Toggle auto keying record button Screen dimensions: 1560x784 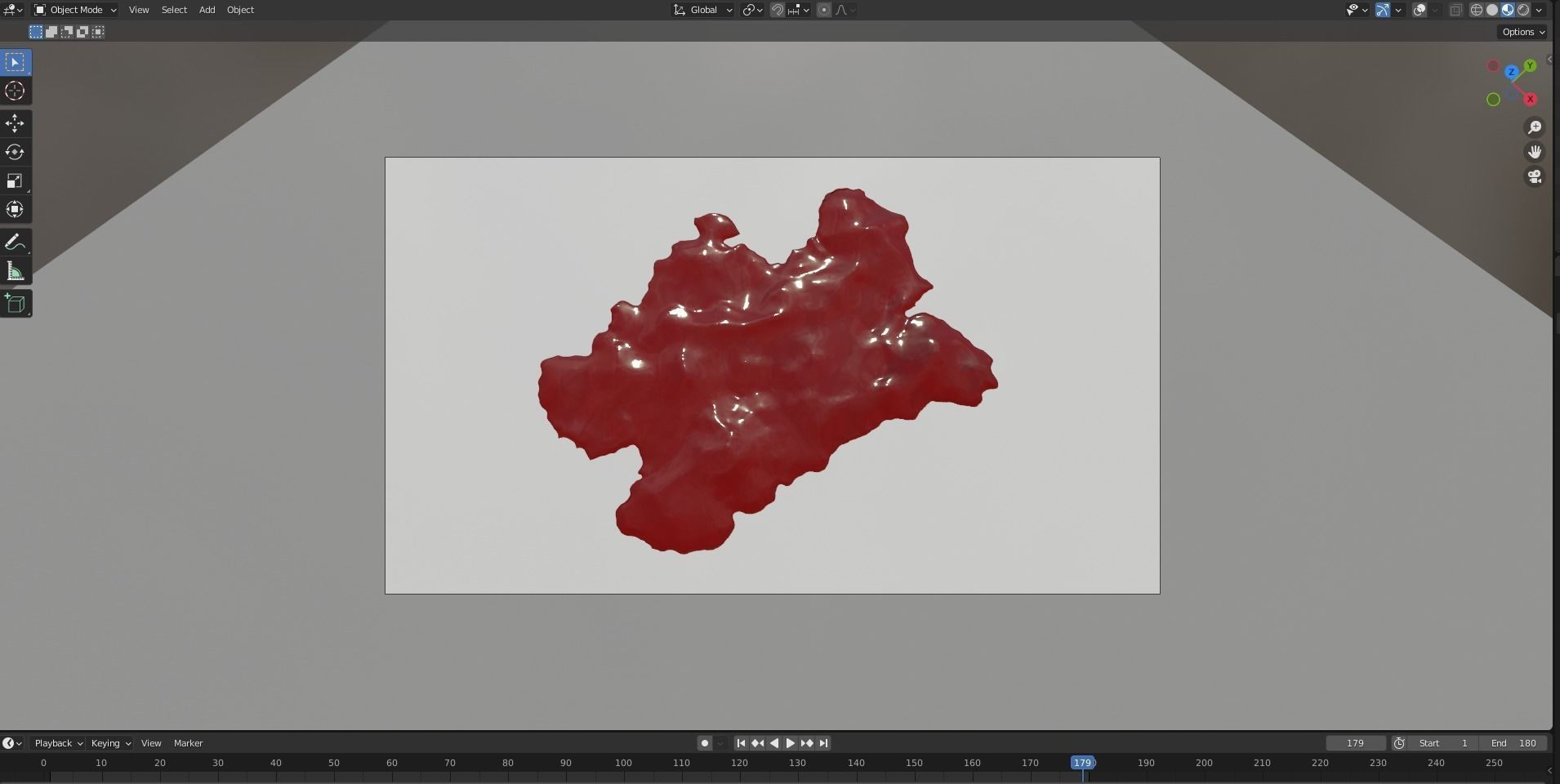[x=705, y=743]
